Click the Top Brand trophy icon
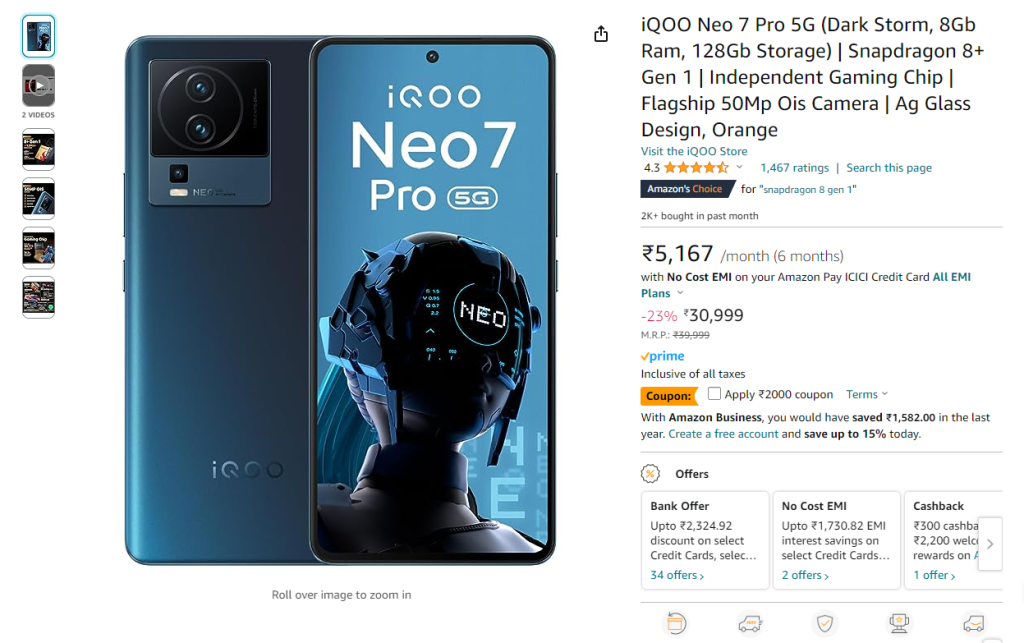 point(897,622)
